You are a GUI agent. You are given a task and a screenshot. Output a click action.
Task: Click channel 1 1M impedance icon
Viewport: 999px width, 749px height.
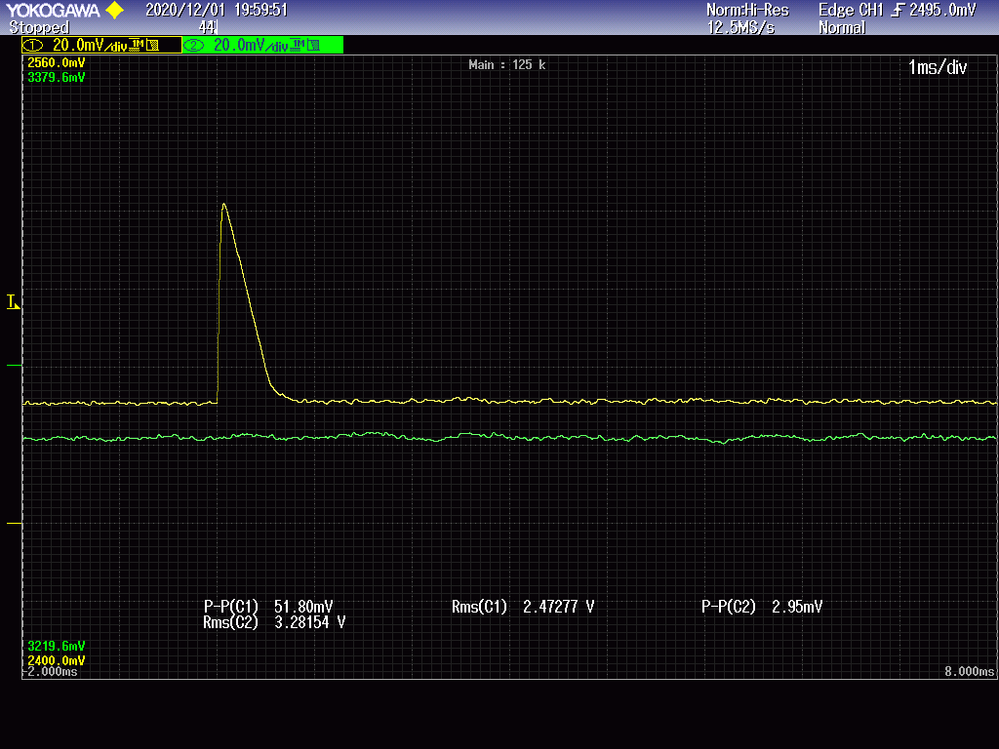point(136,45)
